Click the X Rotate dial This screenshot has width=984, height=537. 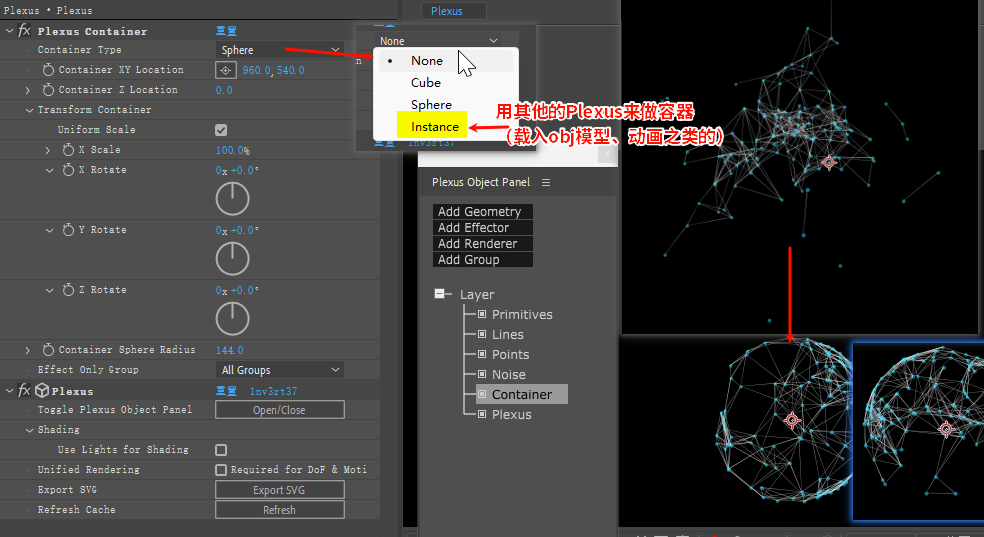(232, 199)
